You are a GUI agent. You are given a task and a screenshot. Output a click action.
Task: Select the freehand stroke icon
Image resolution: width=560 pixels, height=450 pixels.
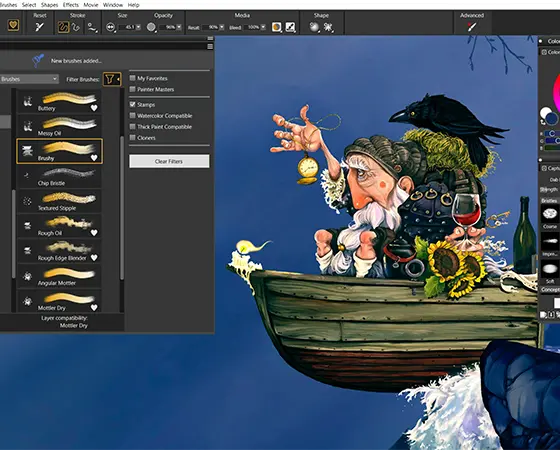pos(63,27)
